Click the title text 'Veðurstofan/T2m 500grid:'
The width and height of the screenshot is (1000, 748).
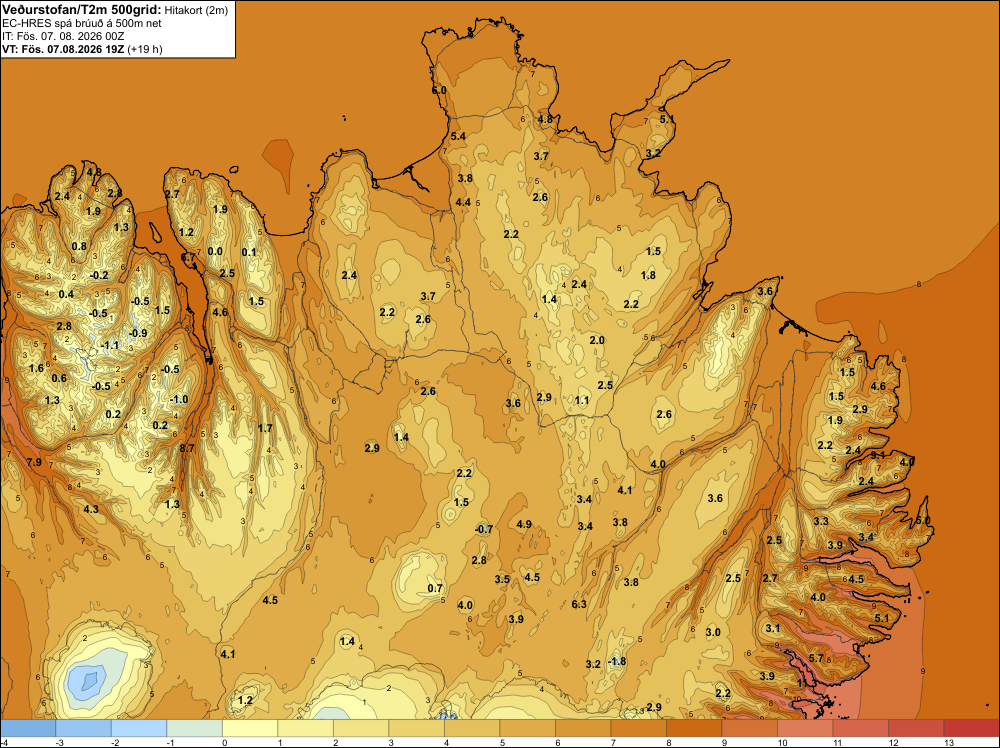coord(82,10)
